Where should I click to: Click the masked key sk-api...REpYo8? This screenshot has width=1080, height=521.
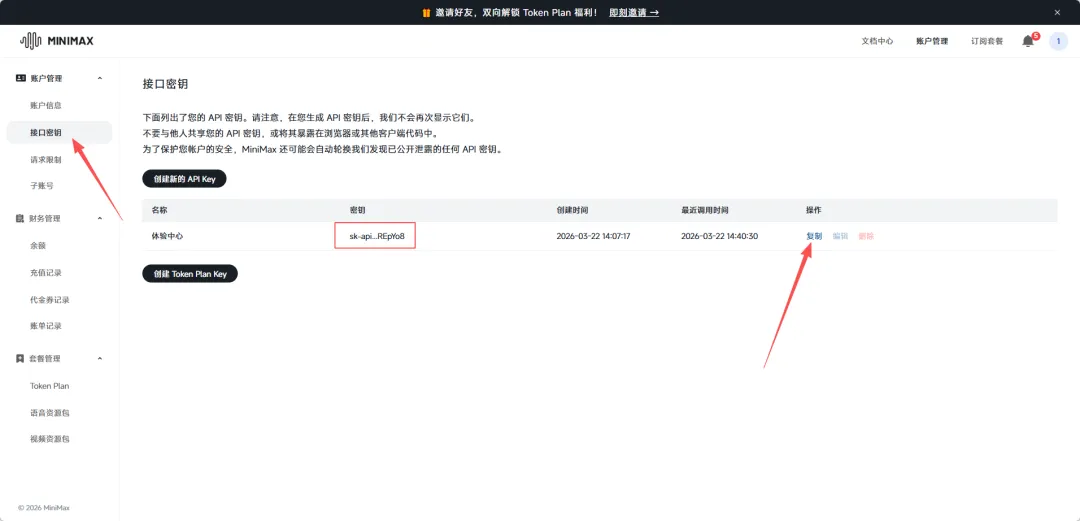tap(375, 236)
